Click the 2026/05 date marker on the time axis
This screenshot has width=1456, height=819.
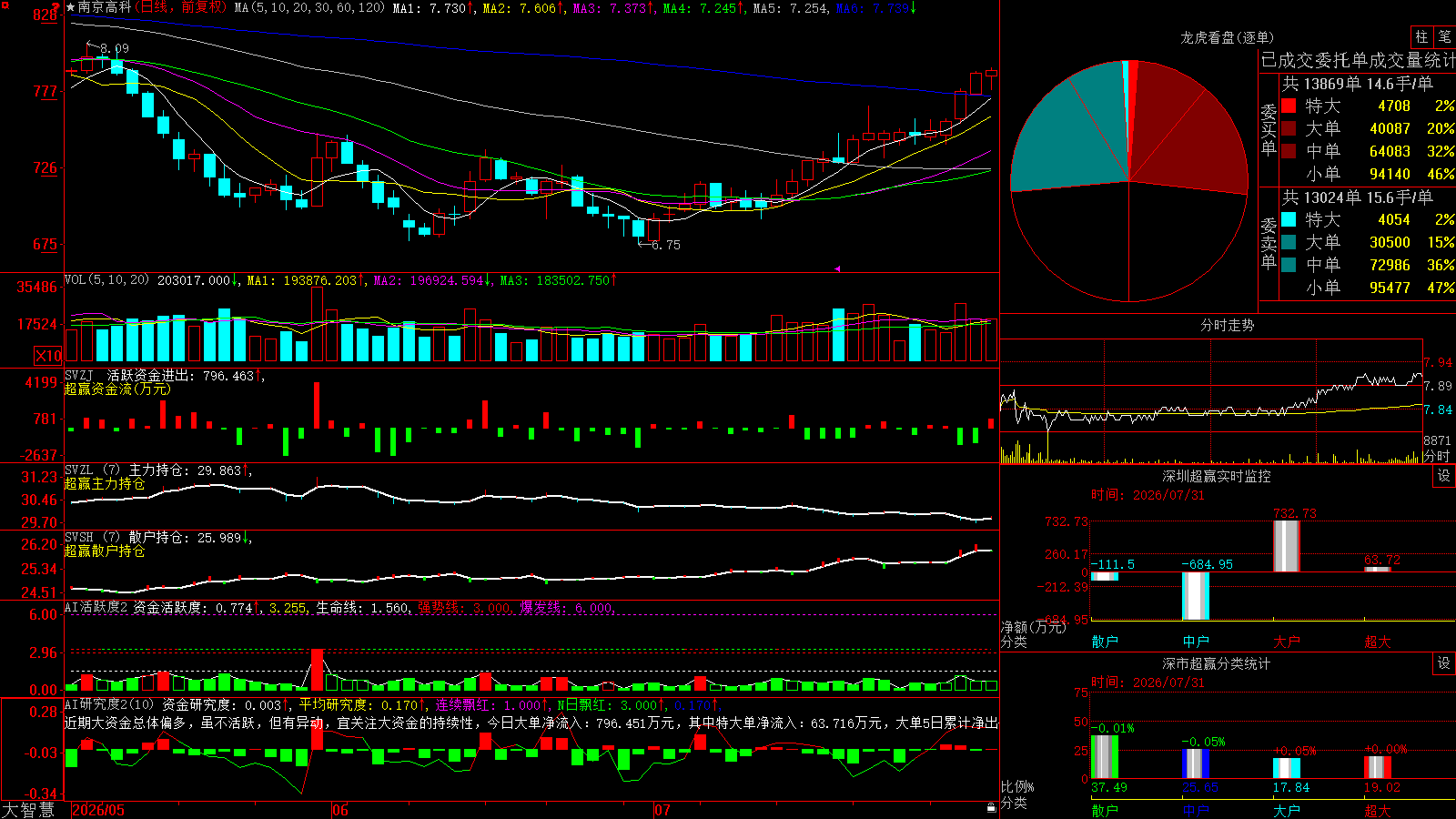click(x=98, y=810)
